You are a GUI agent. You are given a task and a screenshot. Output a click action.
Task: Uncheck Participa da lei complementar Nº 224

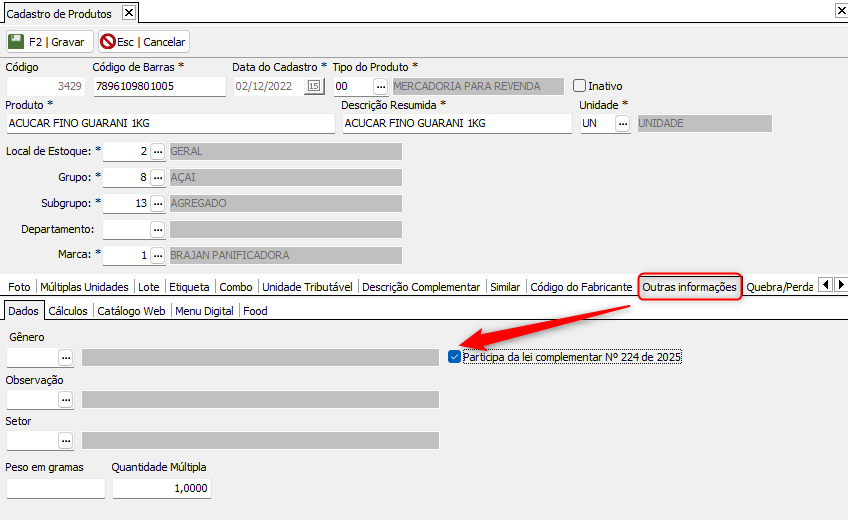click(x=455, y=357)
